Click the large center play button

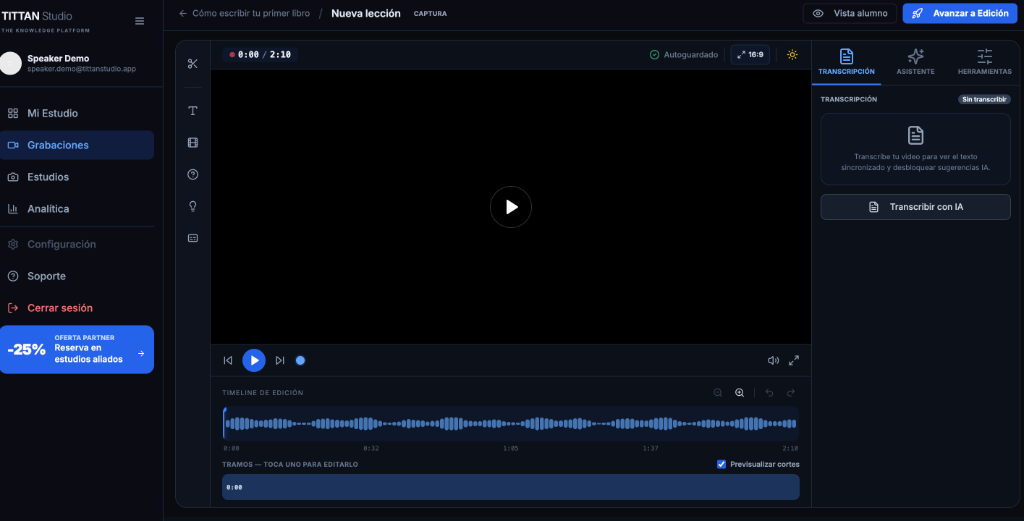click(x=511, y=207)
